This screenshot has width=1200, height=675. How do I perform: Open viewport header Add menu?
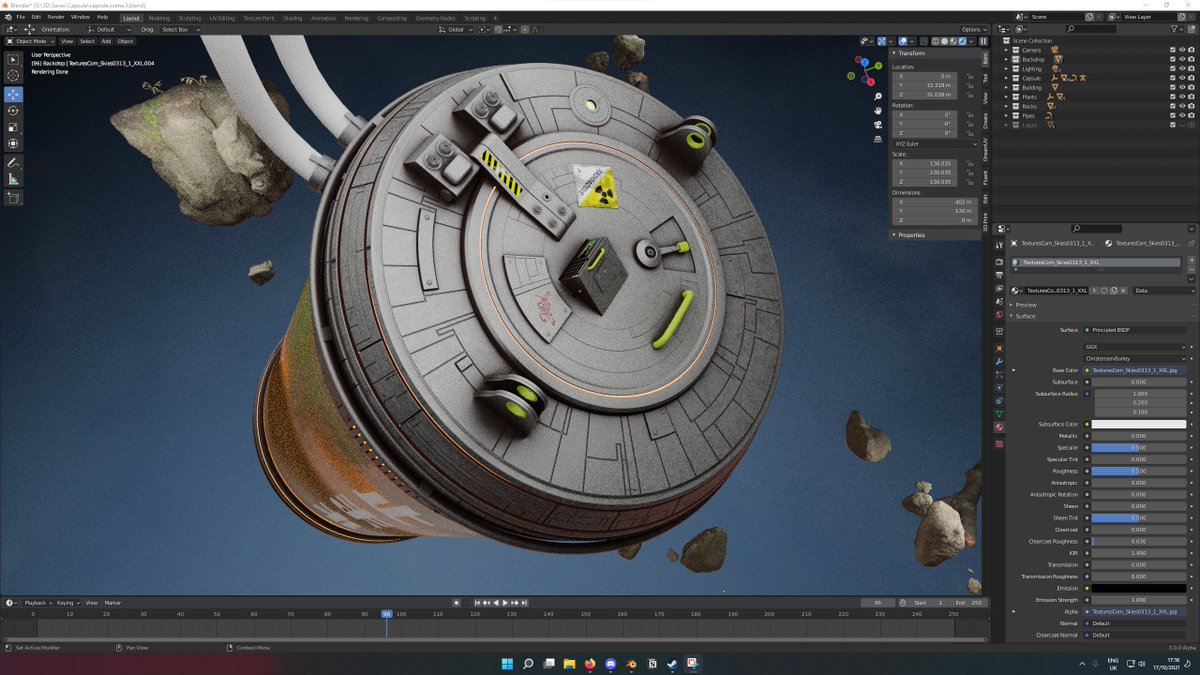point(106,41)
